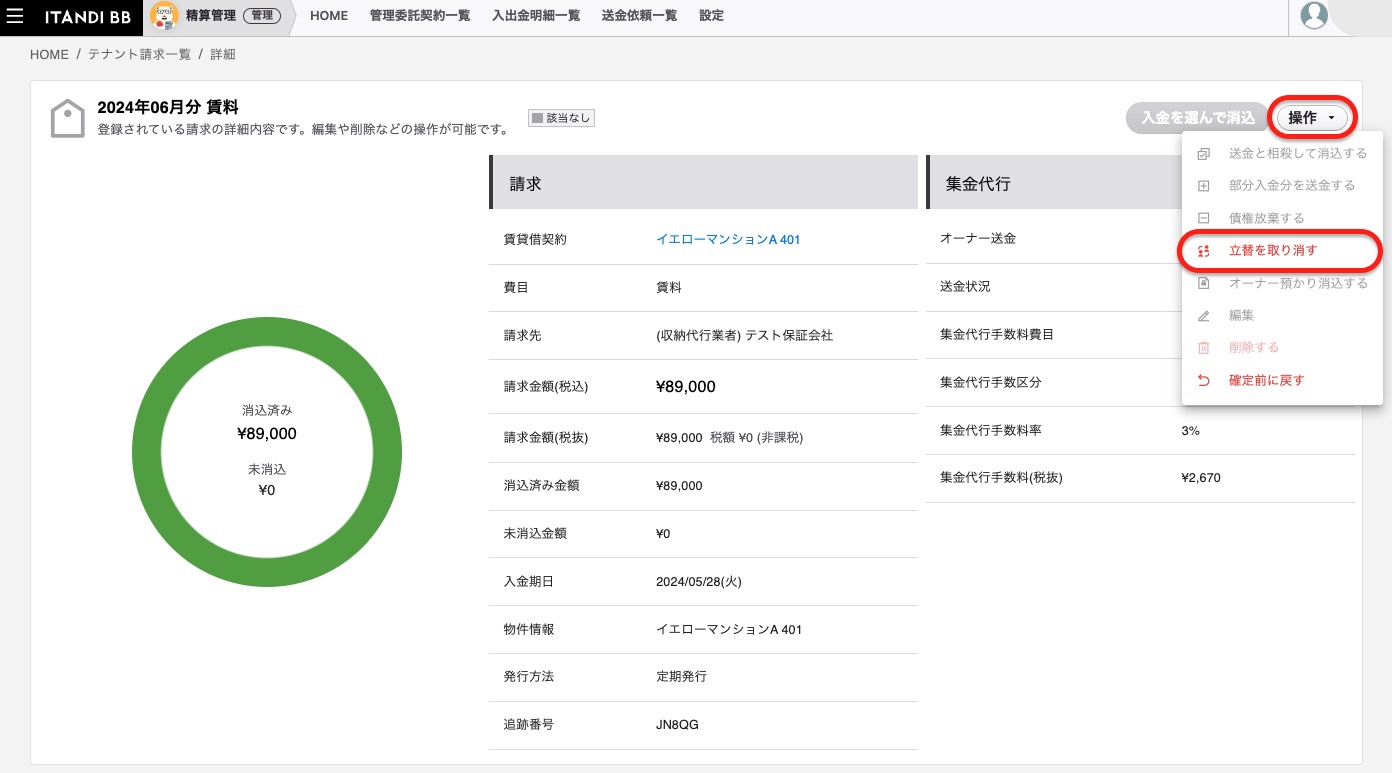
Task: Click the テナント請求一覧 breadcrumb link
Action: (140, 55)
